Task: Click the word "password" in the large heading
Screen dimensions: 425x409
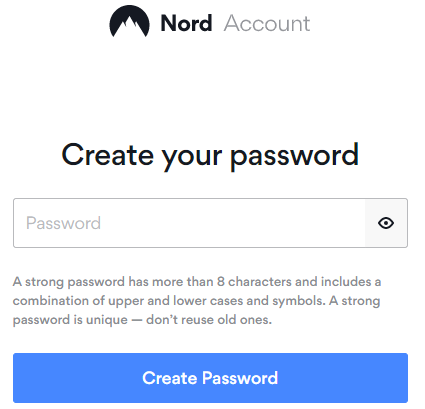Action: (295, 156)
